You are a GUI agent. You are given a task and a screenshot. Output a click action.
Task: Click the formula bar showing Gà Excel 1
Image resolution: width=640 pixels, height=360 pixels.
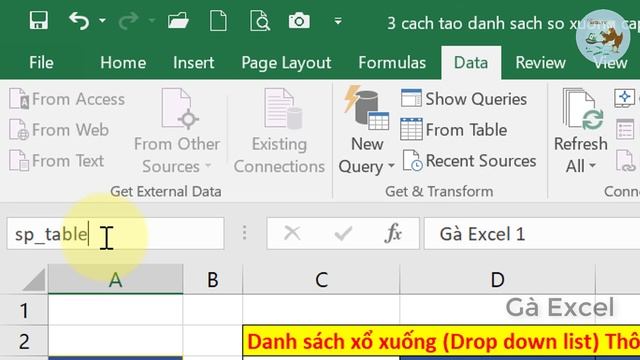point(532,234)
